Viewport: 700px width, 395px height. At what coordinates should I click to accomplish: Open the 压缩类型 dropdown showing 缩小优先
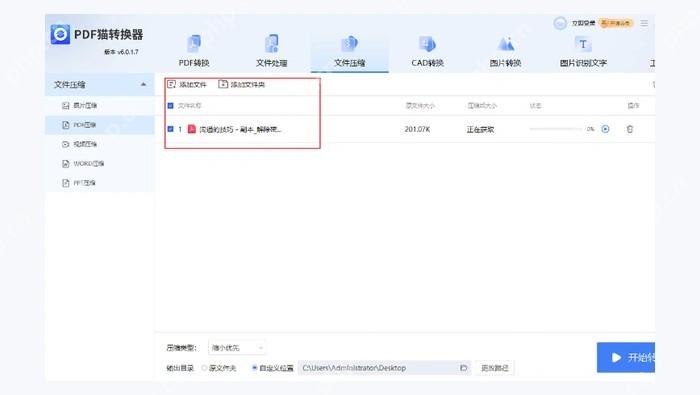point(237,348)
